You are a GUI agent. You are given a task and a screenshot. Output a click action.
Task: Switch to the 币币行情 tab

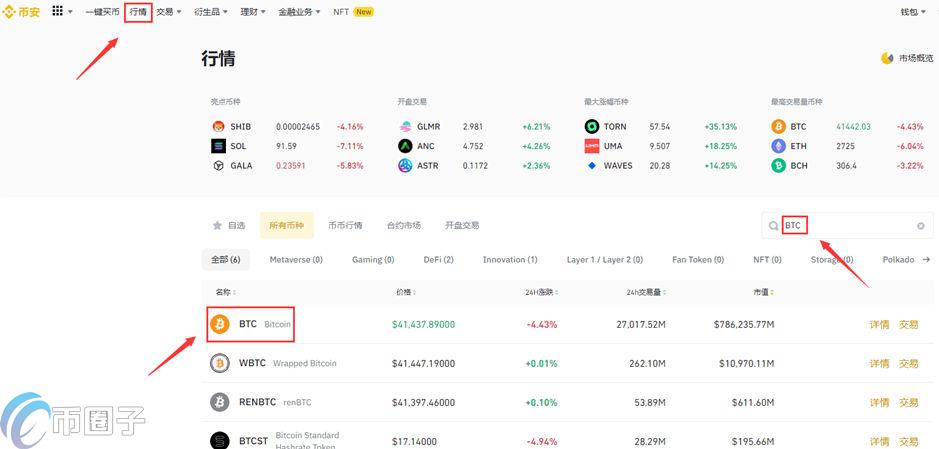[345, 226]
